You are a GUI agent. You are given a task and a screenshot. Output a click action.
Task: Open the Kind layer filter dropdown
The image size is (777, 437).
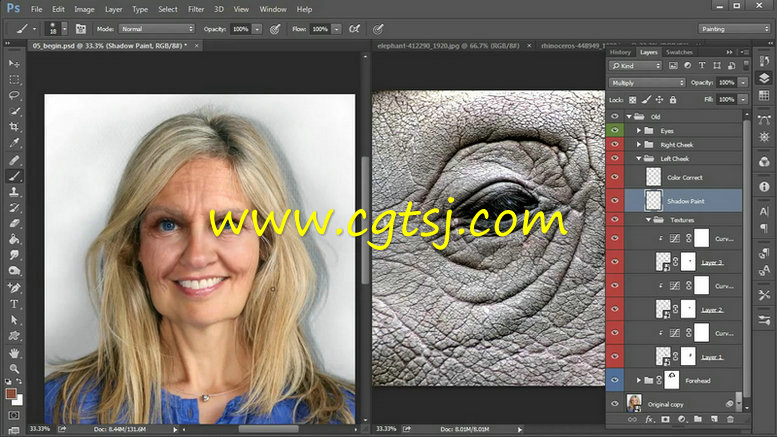click(636, 65)
